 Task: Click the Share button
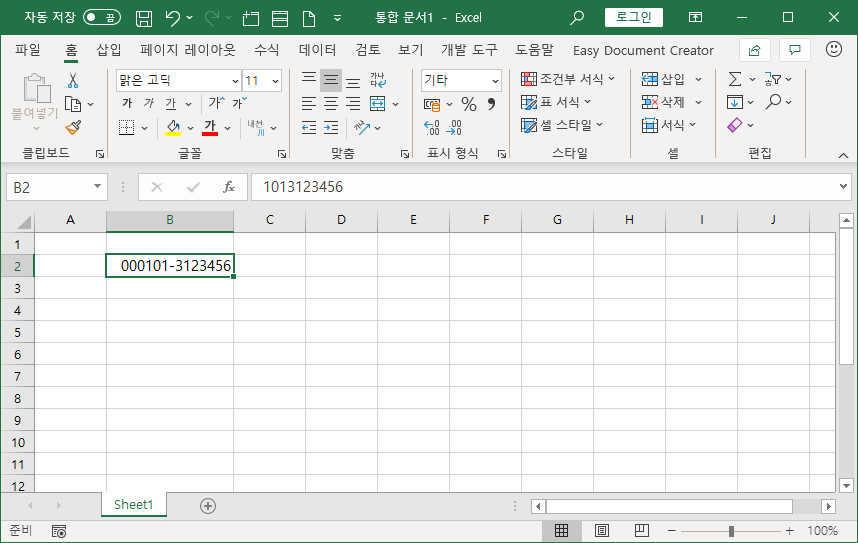755,50
